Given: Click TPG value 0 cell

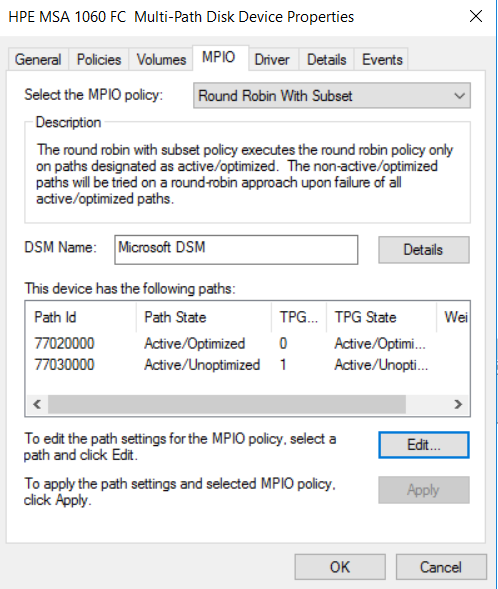Looking at the screenshot, I should pyautogui.click(x=283, y=343).
